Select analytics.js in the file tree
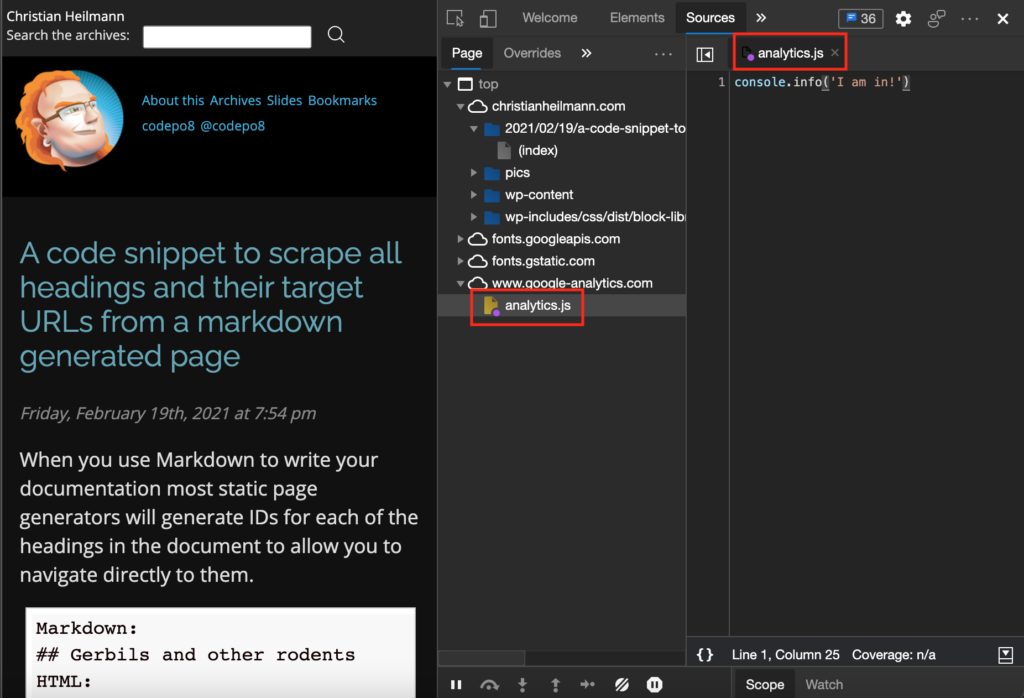The width and height of the screenshot is (1024, 698). click(537, 305)
